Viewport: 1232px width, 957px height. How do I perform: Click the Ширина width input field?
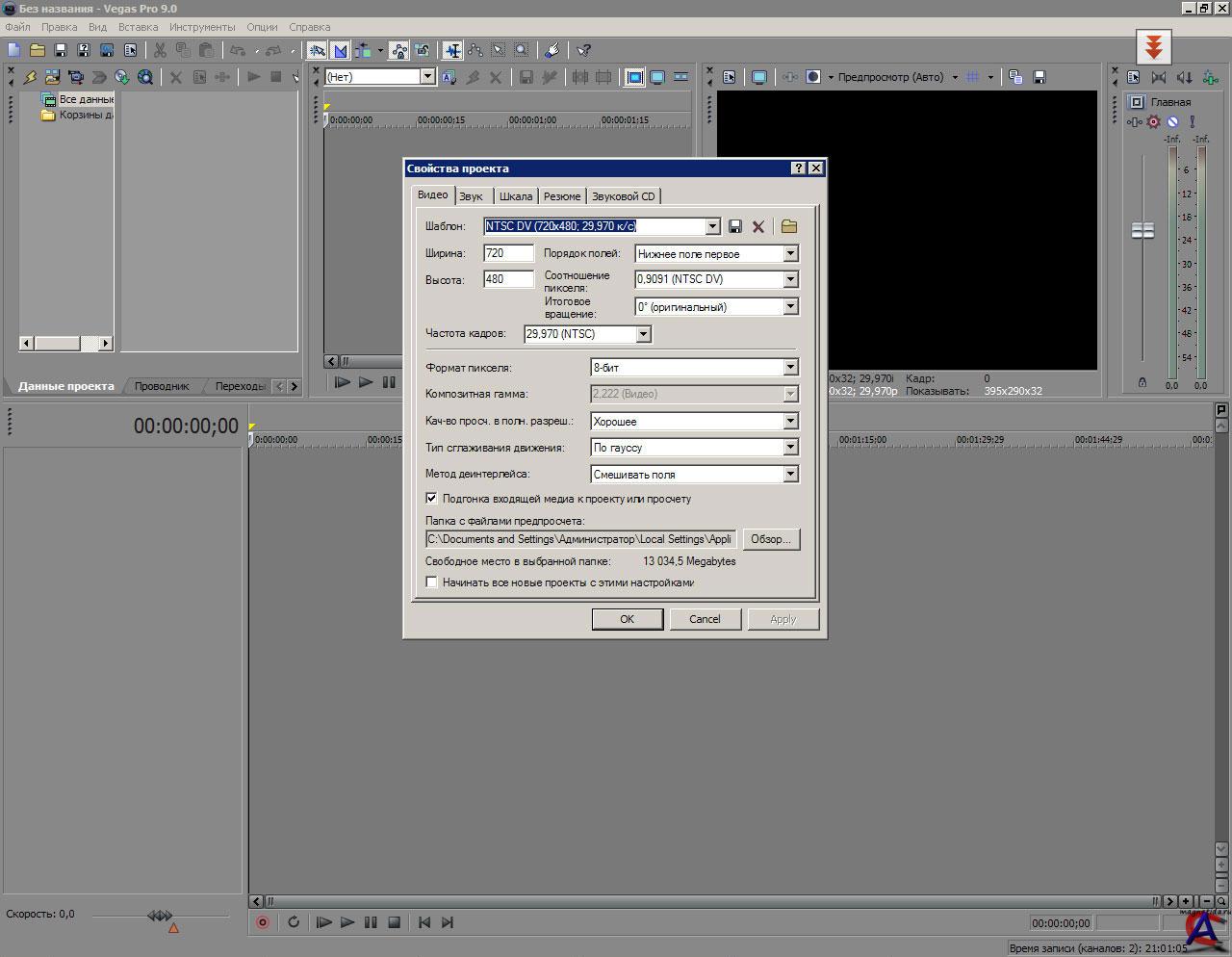point(508,253)
